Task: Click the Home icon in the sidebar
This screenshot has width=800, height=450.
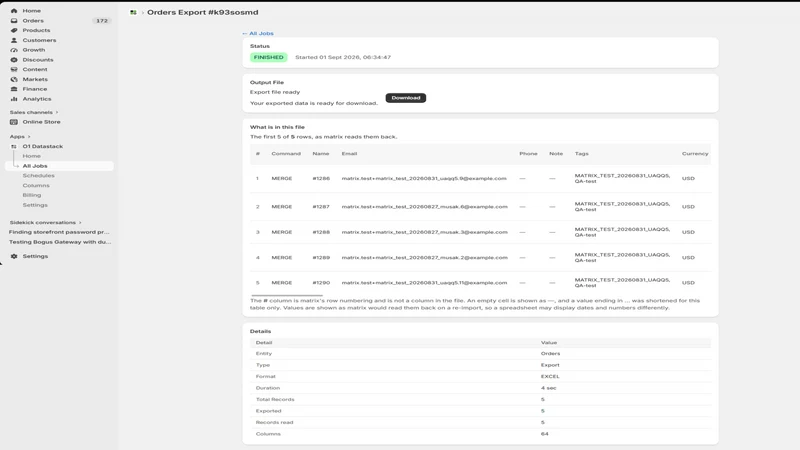Action: click(14, 11)
